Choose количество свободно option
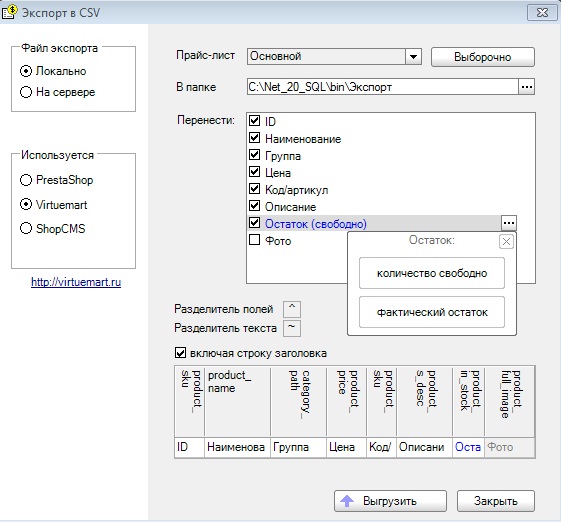Image resolution: width=561 pixels, height=522 pixels. 432,273
